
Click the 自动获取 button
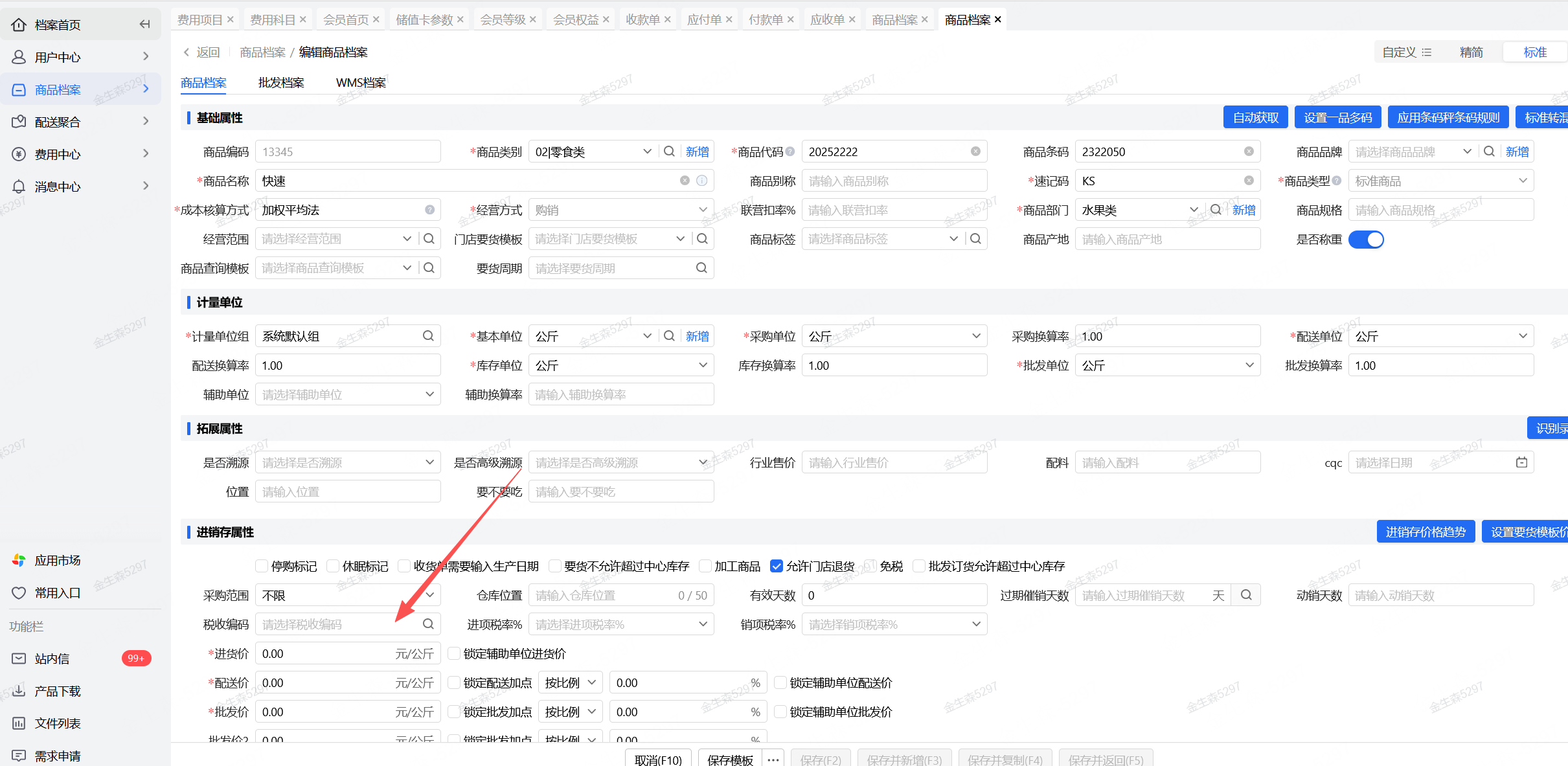coord(1255,118)
